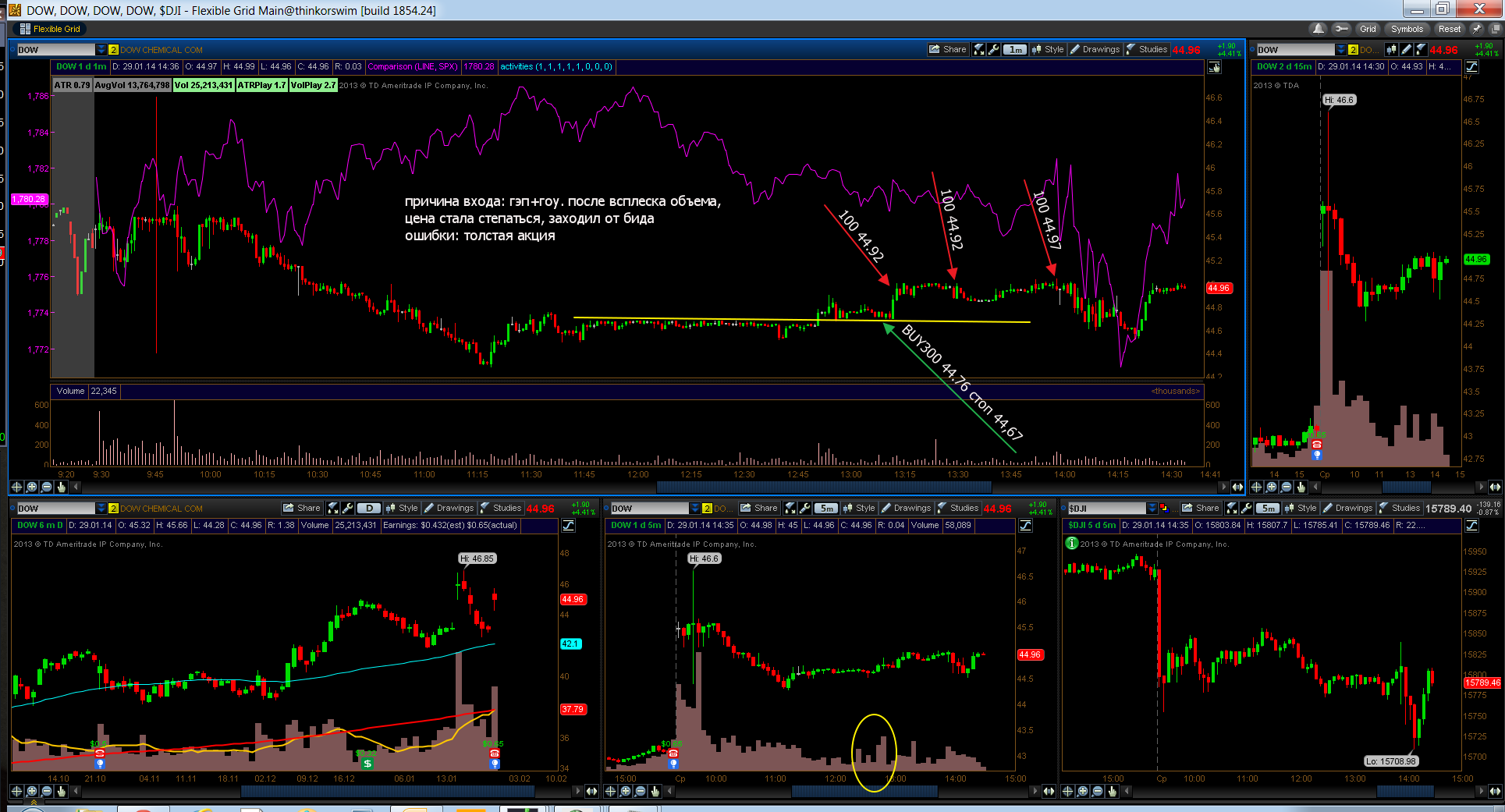The width and height of the screenshot is (1505, 812).
Task: Share the daily DOW chart
Action: click(x=302, y=508)
